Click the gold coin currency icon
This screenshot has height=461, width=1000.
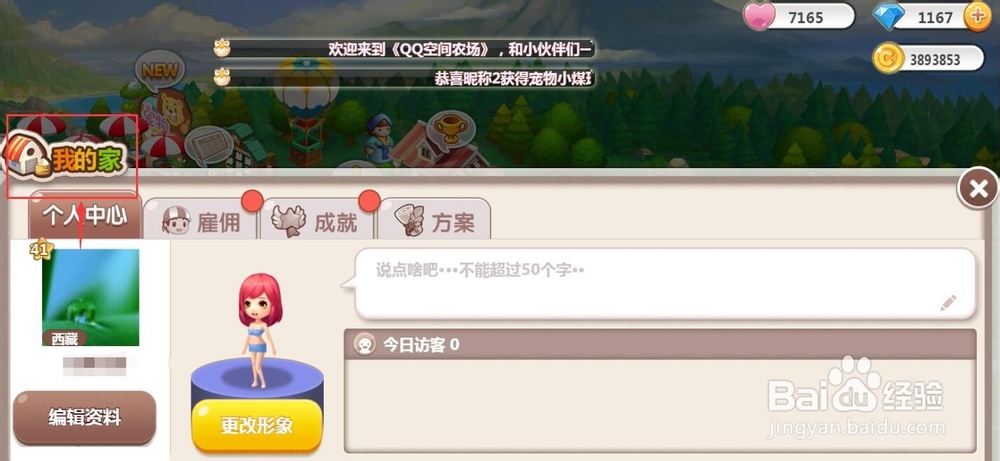[x=888, y=59]
